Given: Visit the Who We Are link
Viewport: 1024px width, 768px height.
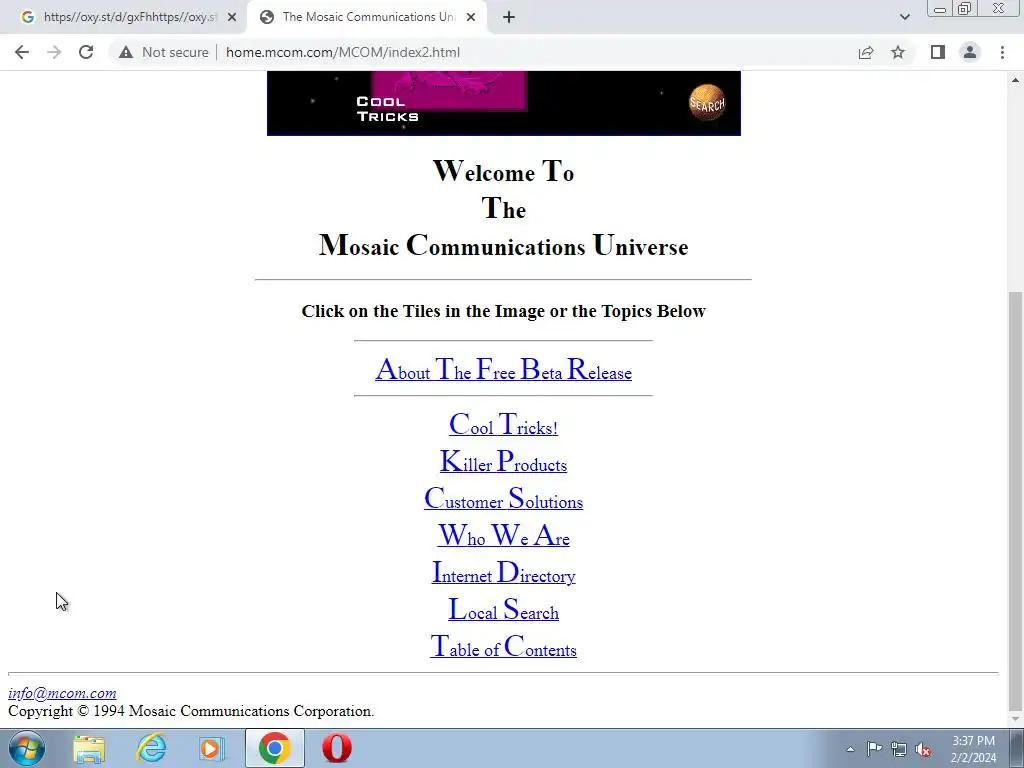Looking at the screenshot, I should (504, 536).
